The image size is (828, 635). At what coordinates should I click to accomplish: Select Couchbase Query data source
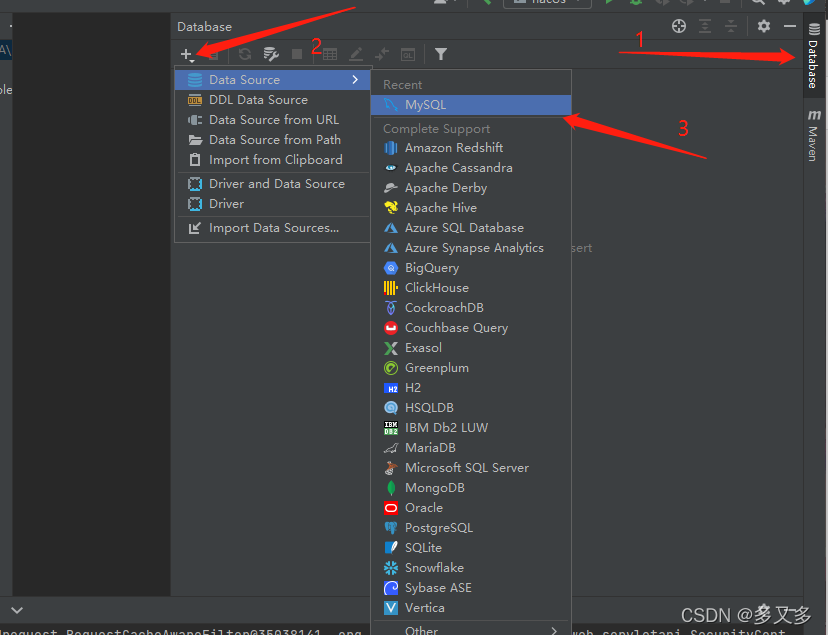click(471, 328)
